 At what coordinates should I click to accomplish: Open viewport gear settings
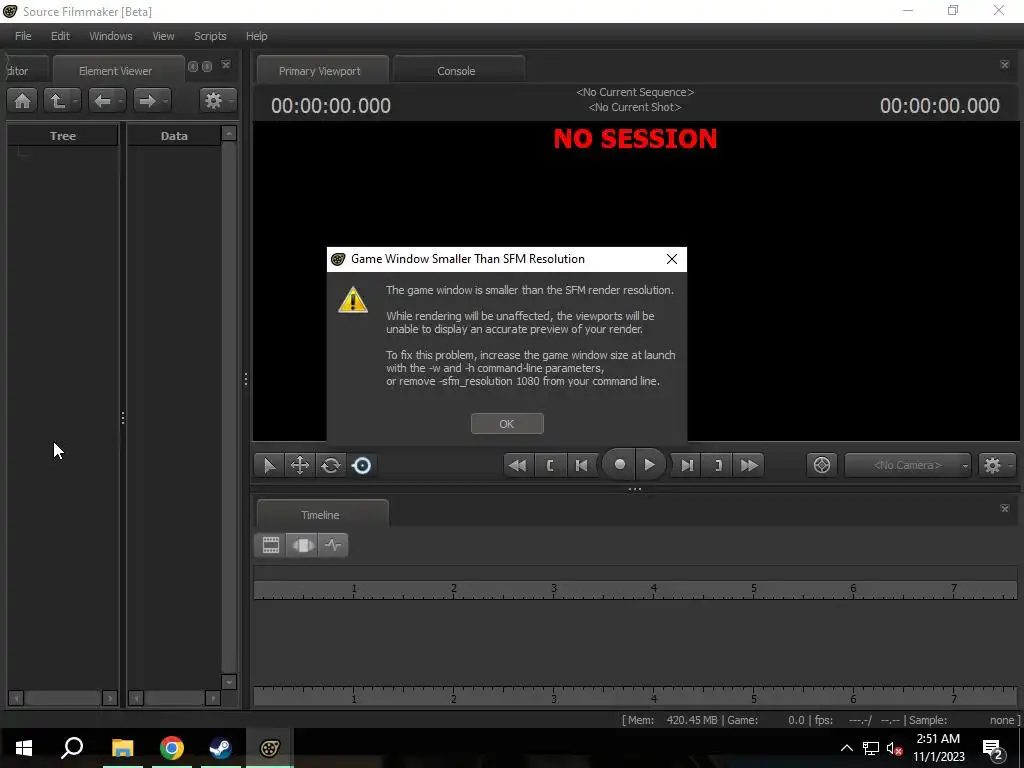992,466
